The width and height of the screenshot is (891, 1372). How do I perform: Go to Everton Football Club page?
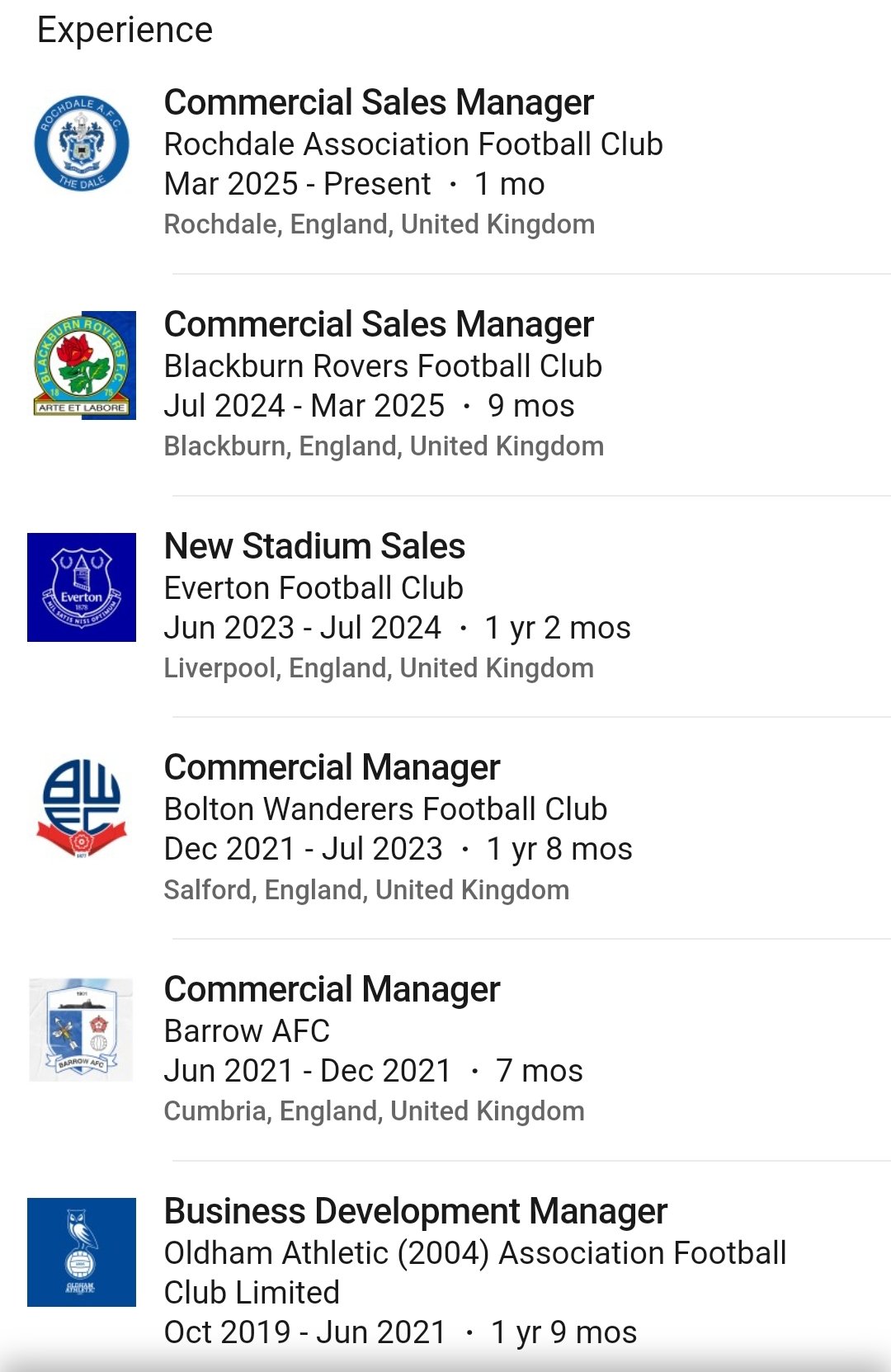pos(313,588)
